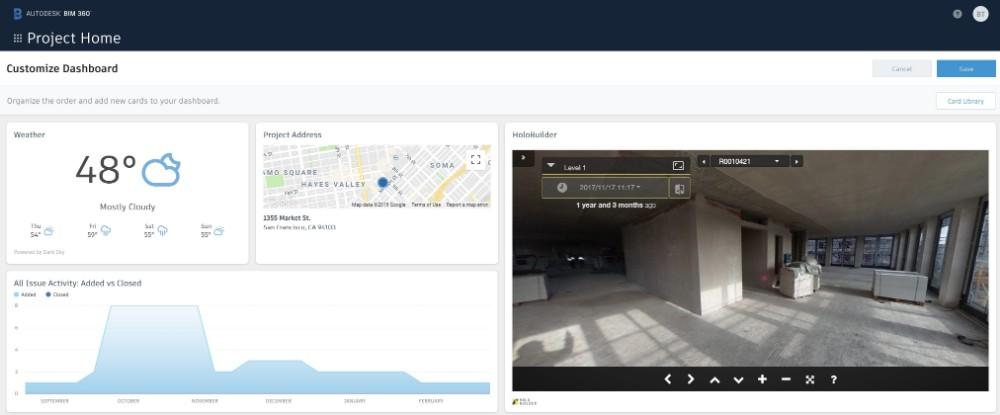This screenshot has height=415, width=1000.
Task: Cancel dashboard customization
Action: [x=902, y=69]
